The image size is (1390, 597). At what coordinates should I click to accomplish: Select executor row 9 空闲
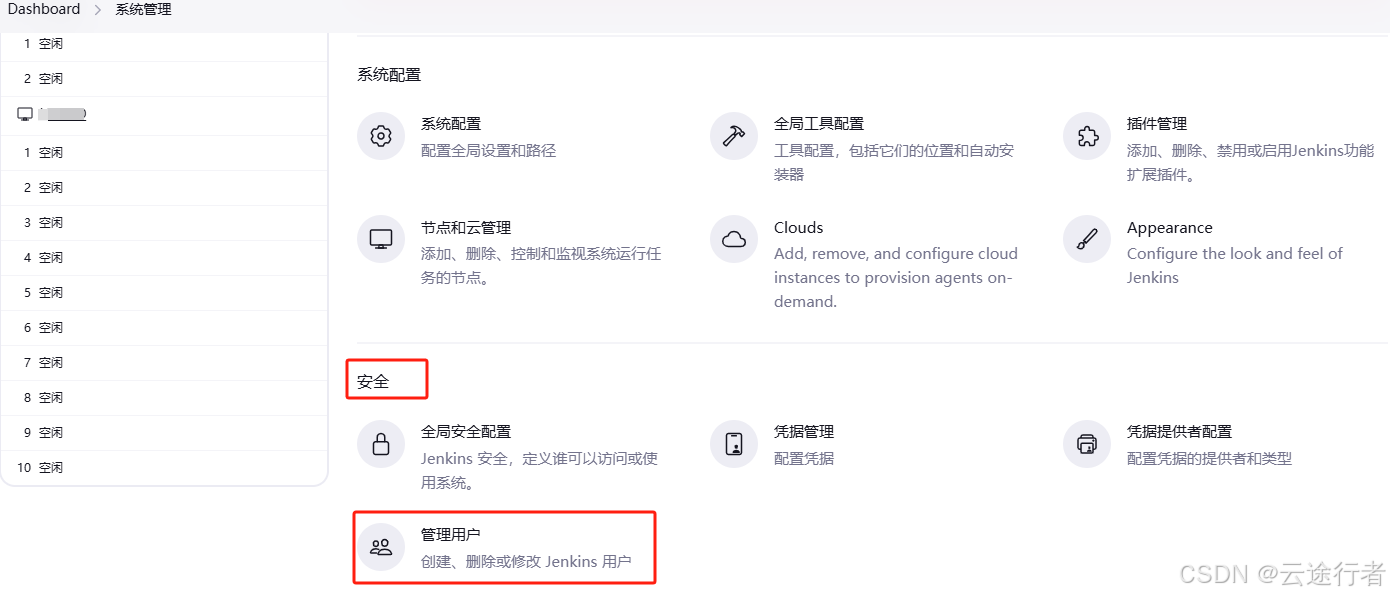pos(164,432)
